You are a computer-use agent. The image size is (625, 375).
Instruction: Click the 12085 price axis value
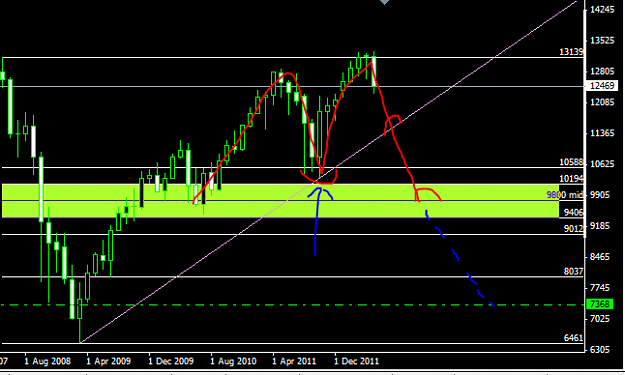602,102
